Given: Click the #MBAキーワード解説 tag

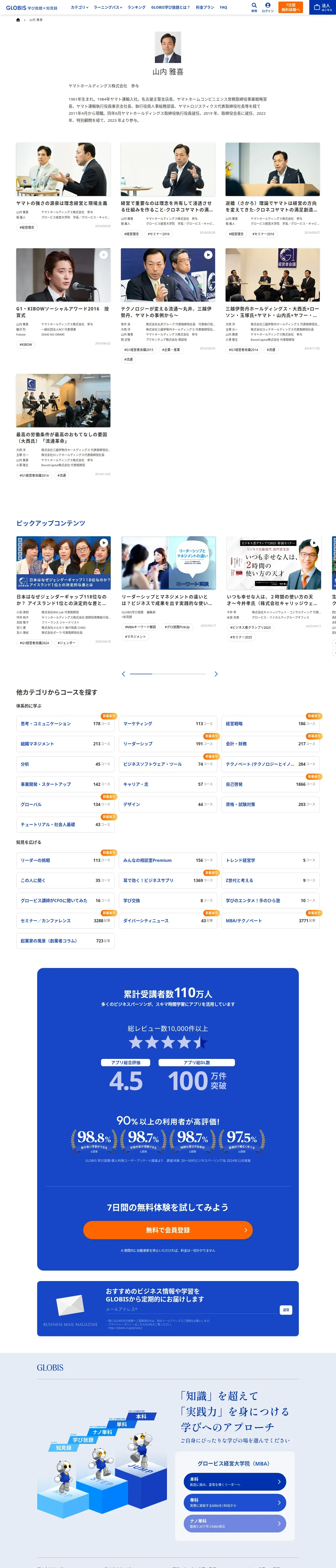Looking at the screenshot, I should click(140, 627).
